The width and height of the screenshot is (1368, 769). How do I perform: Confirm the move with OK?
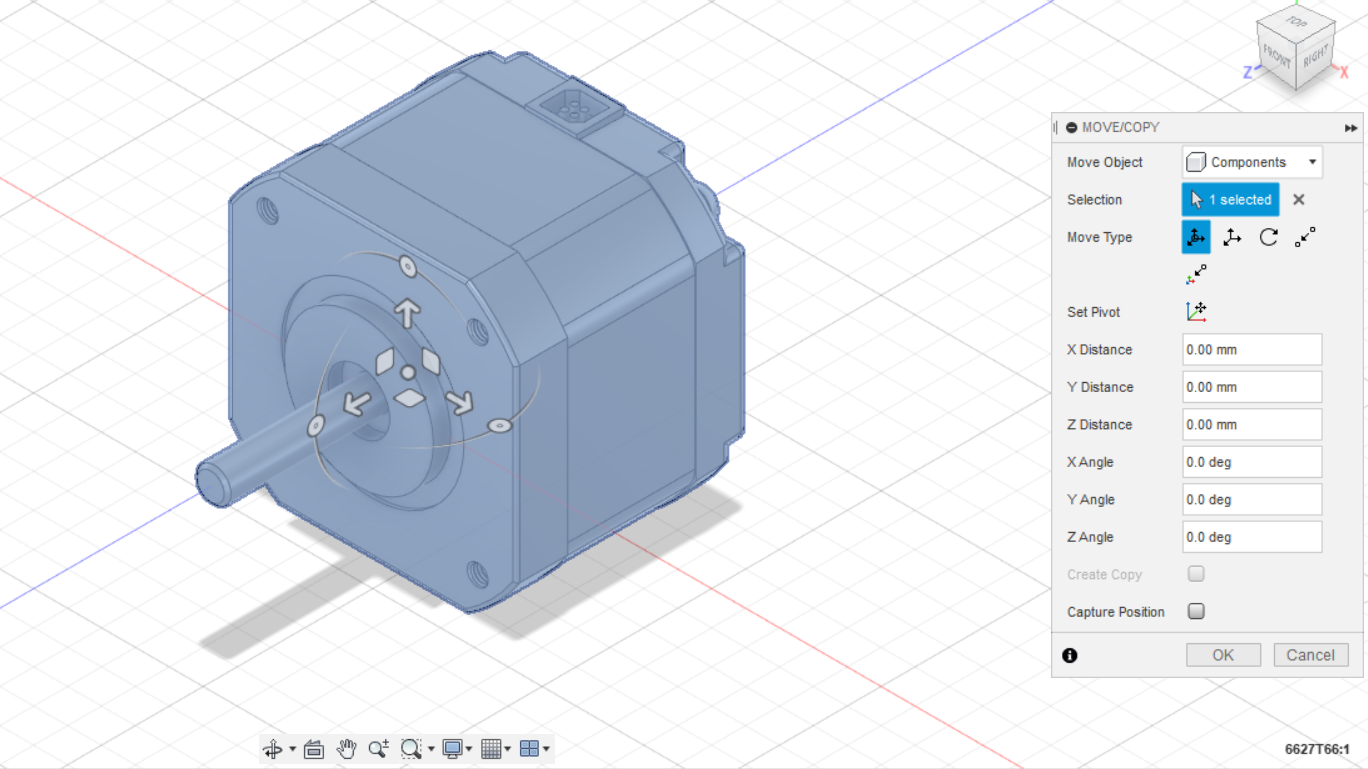pos(1223,655)
